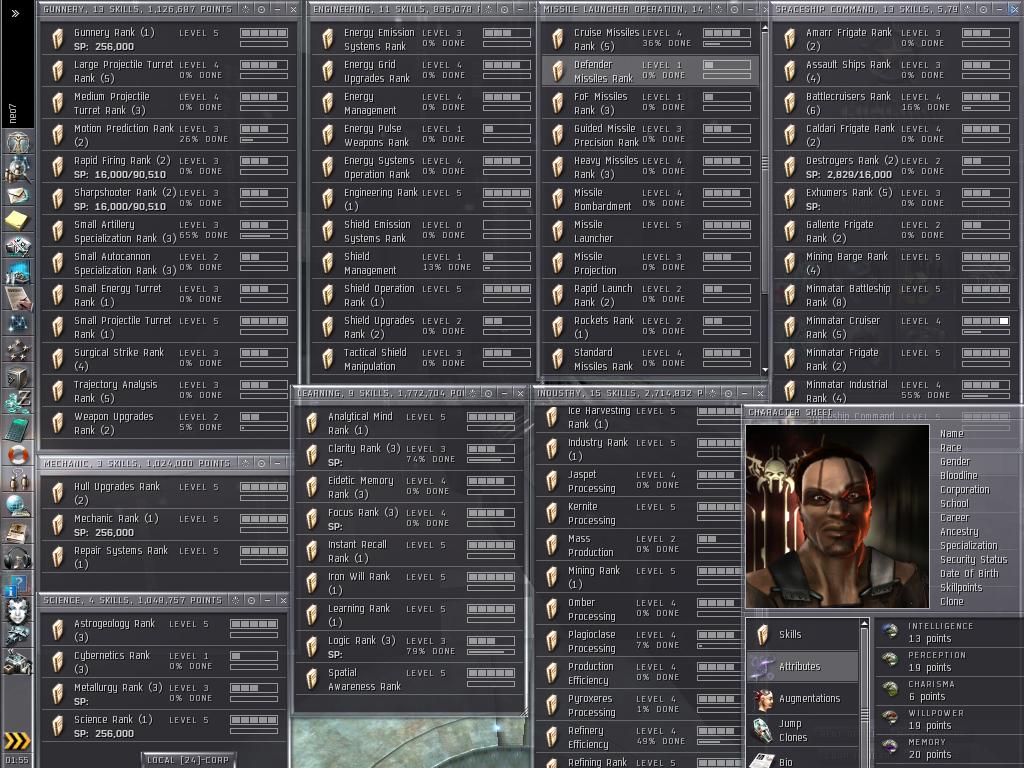
Task: Click the Minmatar Cruiser Rank level bar
Action: [985, 321]
